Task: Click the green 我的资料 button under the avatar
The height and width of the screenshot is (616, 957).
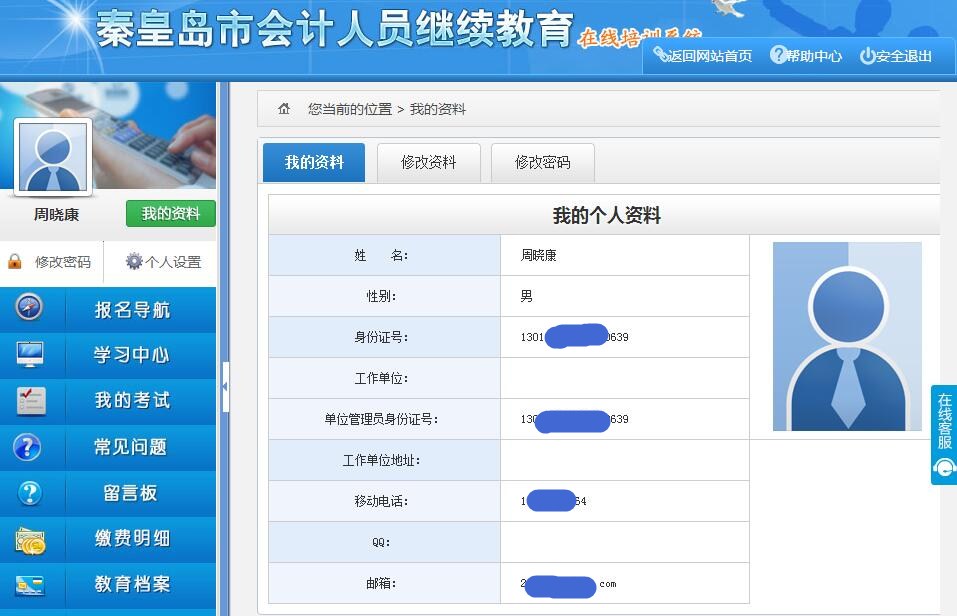Action: pos(170,214)
